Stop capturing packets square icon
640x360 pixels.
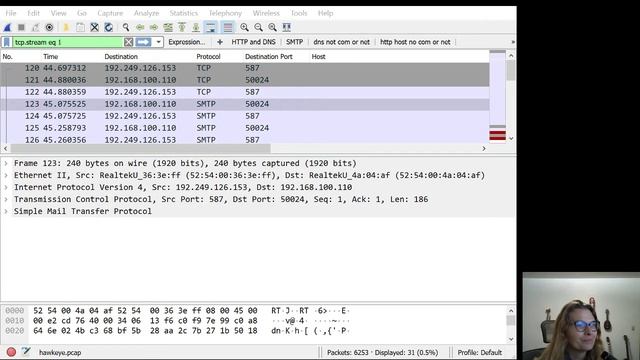(x=21, y=27)
